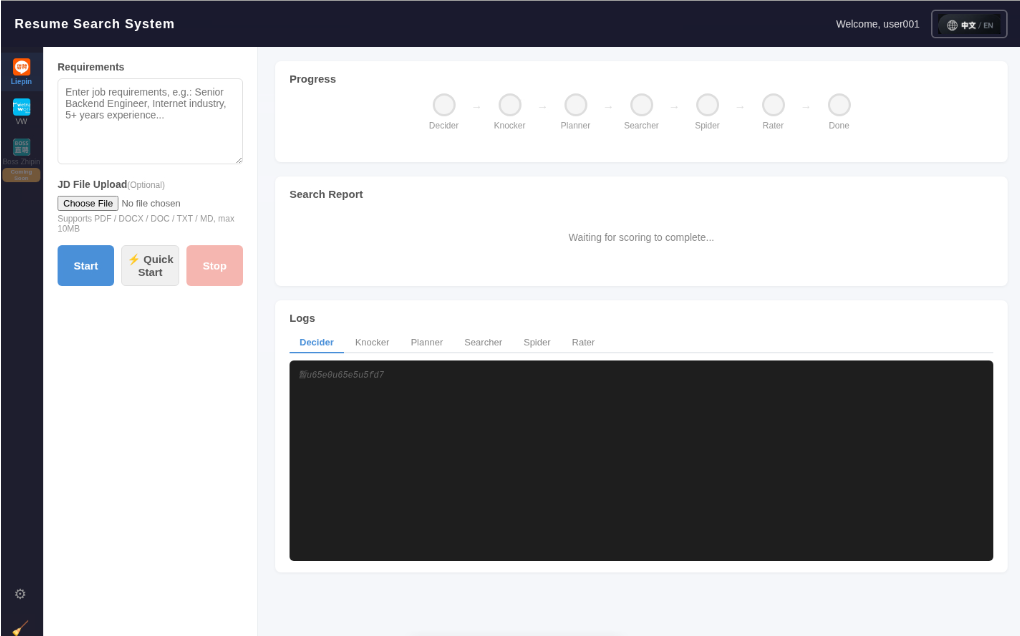Open settings via the gear icon
This screenshot has height=636, width=1020.
tap(20, 594)
